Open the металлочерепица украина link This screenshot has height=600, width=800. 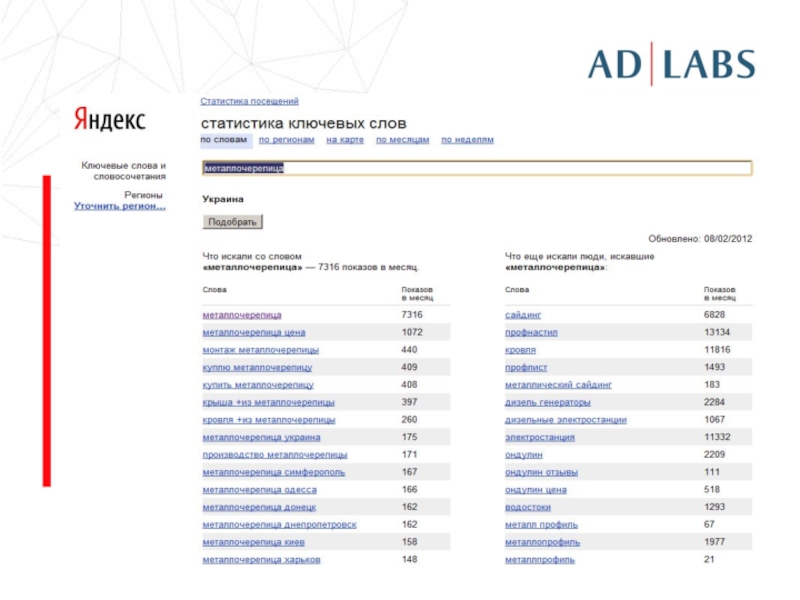click(261, 437)
